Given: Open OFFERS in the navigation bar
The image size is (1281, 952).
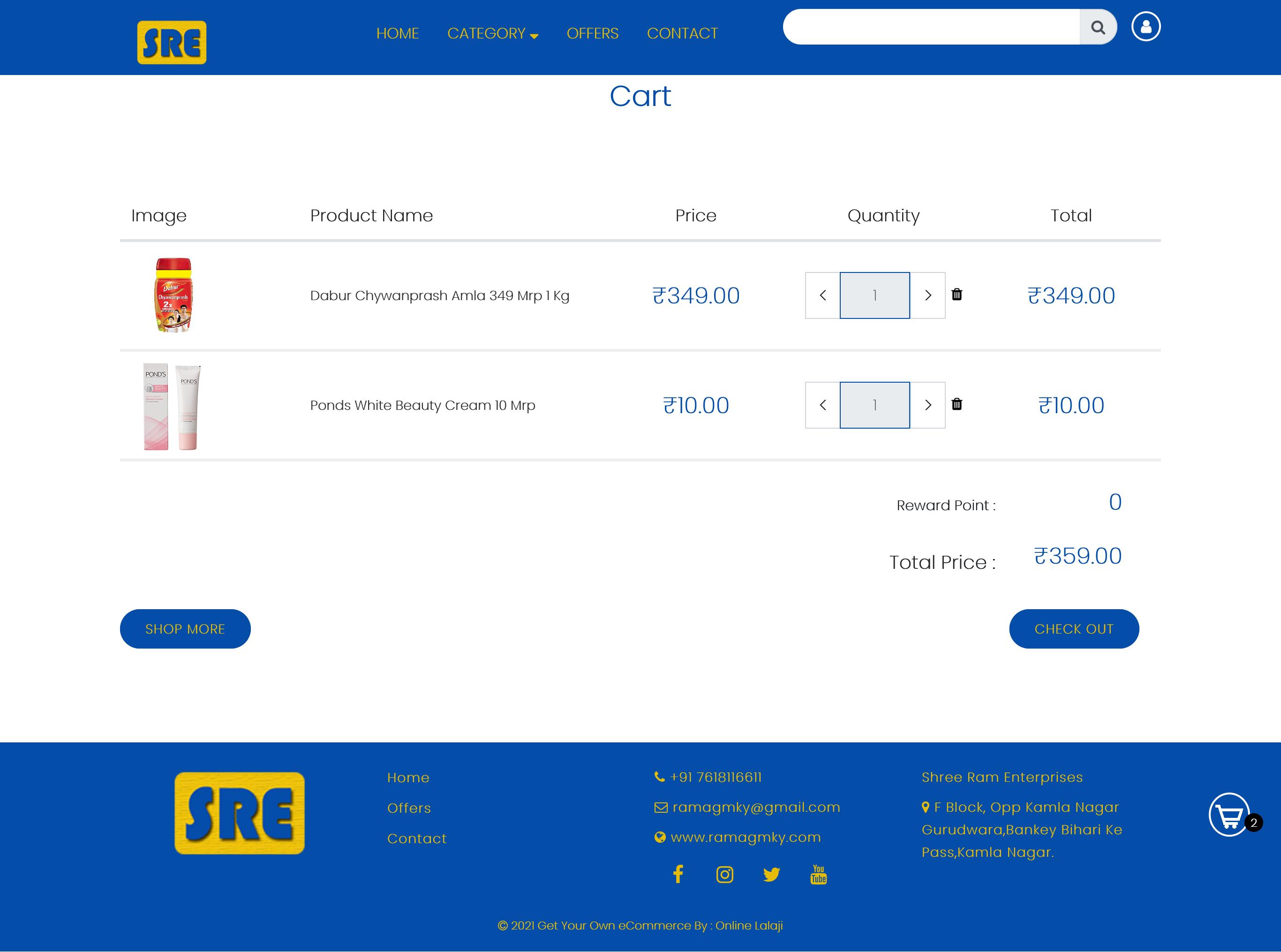Looking at the screenshot, I should coord(592,33).
